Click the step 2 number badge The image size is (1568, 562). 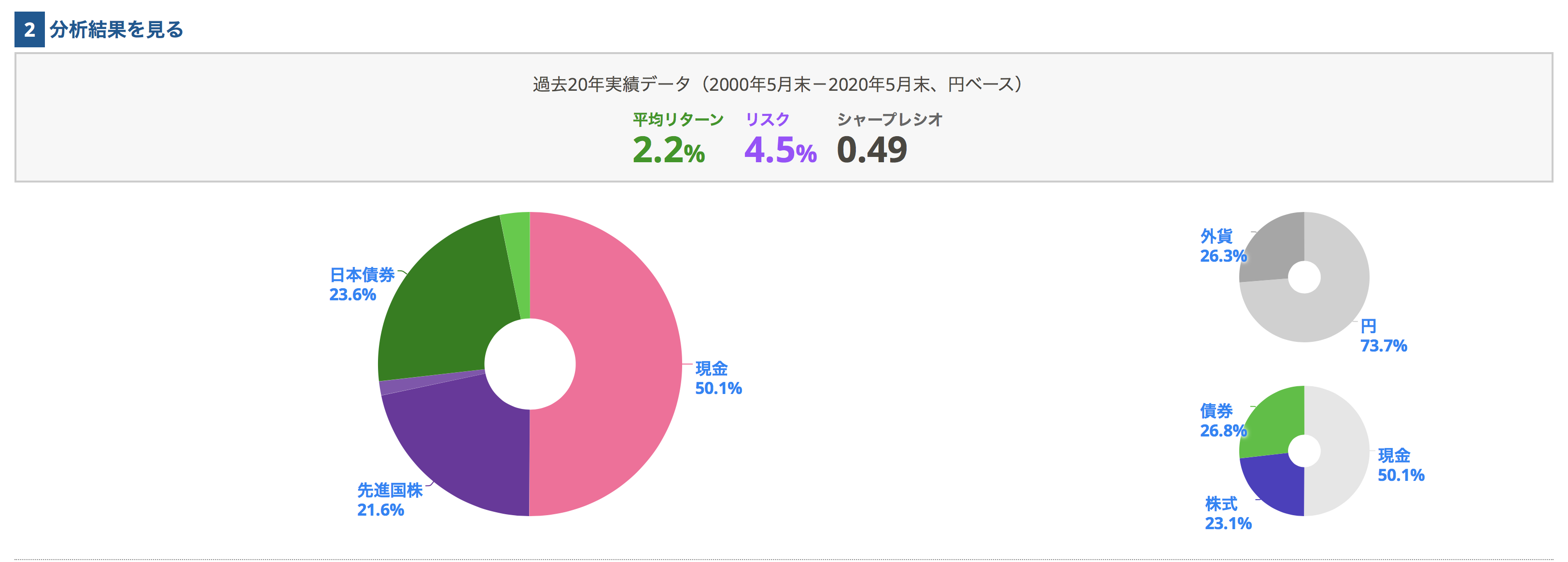(x=29, y=29)
